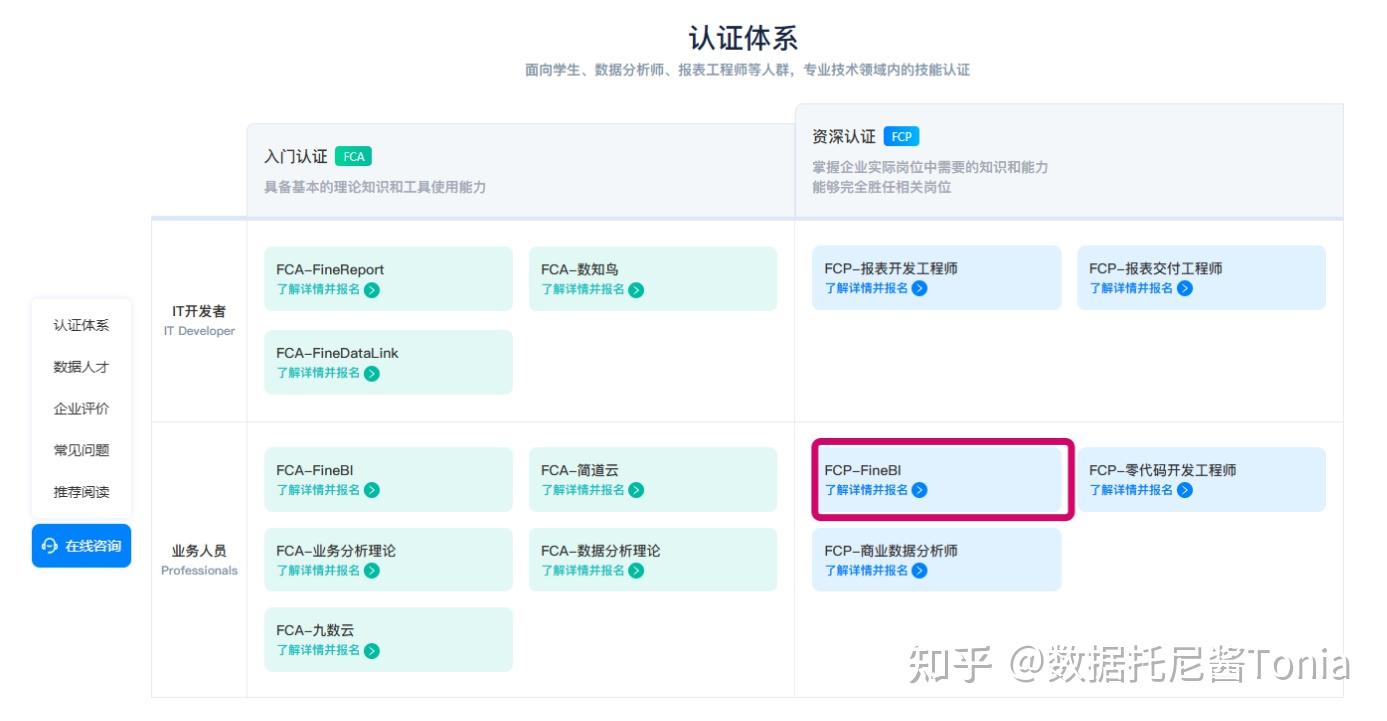
Task: Click the 在线咨询 button
Action: (81, 546)
